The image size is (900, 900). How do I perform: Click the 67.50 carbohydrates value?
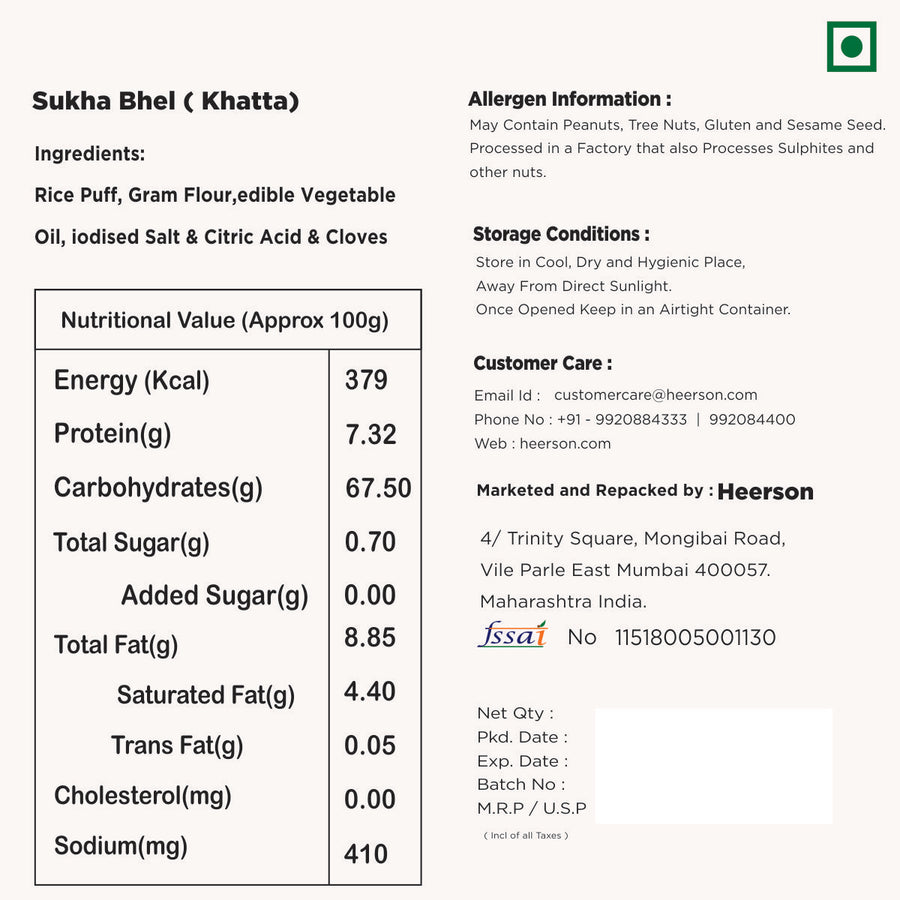pos(378,488)
